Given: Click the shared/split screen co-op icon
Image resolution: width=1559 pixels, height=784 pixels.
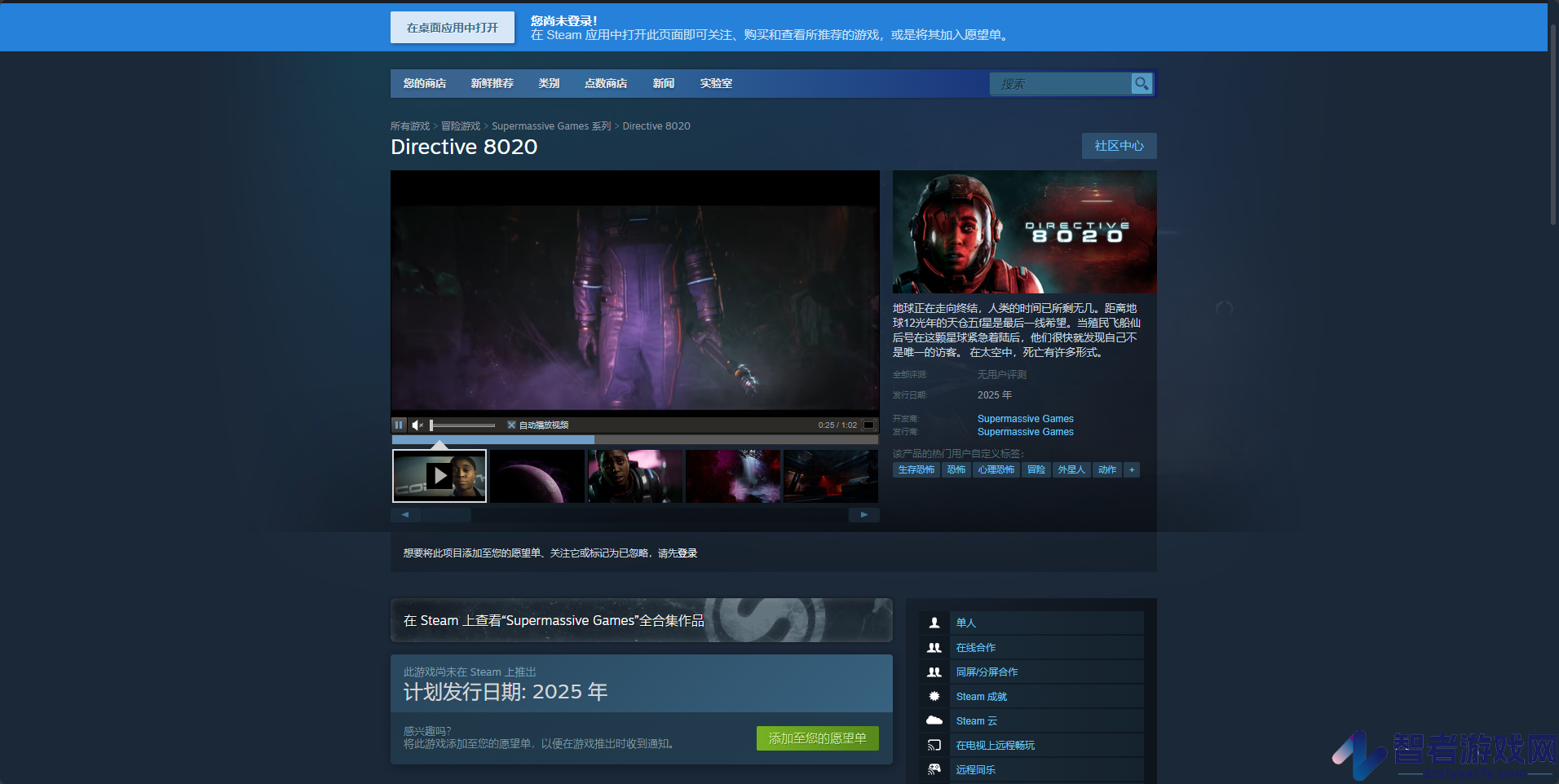Looking at the screenshot, I should [934, 672].
